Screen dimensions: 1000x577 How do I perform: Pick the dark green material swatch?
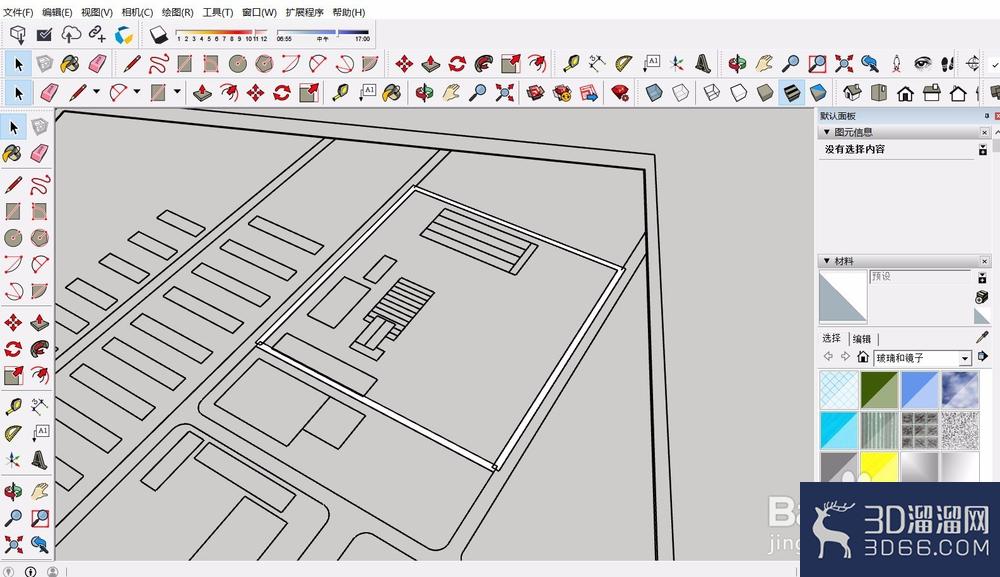click(x=879, y=390)
